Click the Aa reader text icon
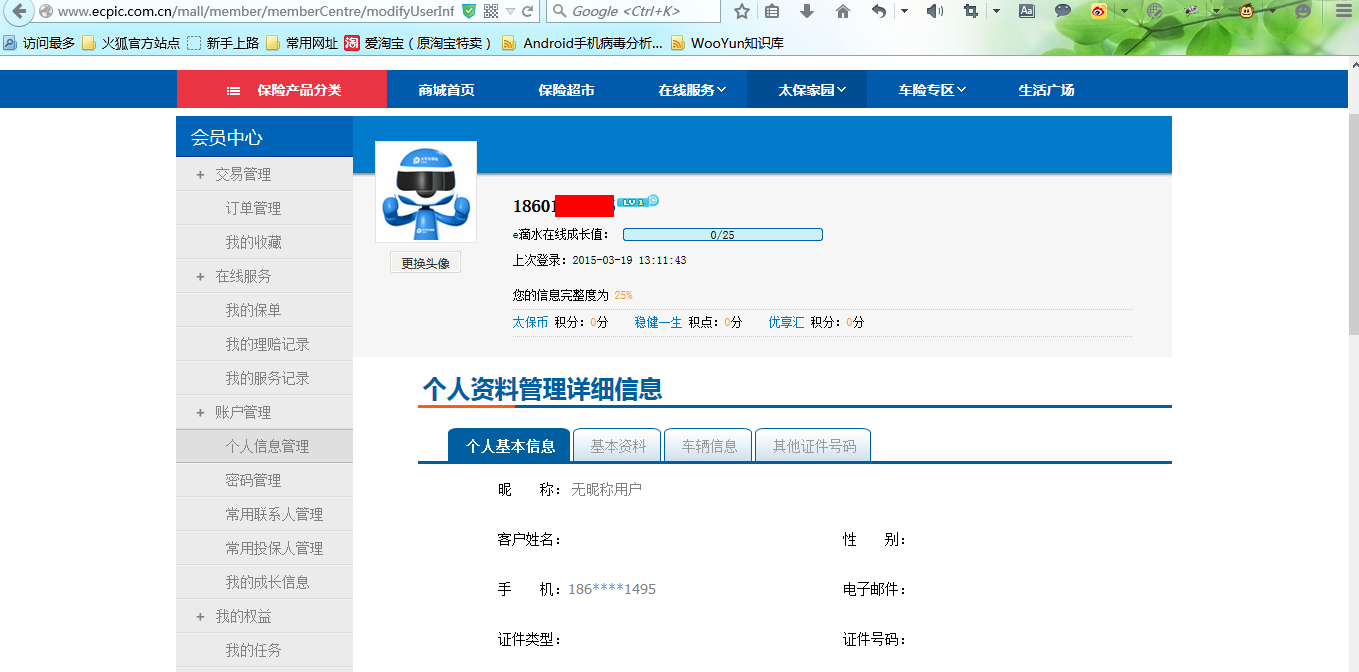 click(x=1027, y=11)
